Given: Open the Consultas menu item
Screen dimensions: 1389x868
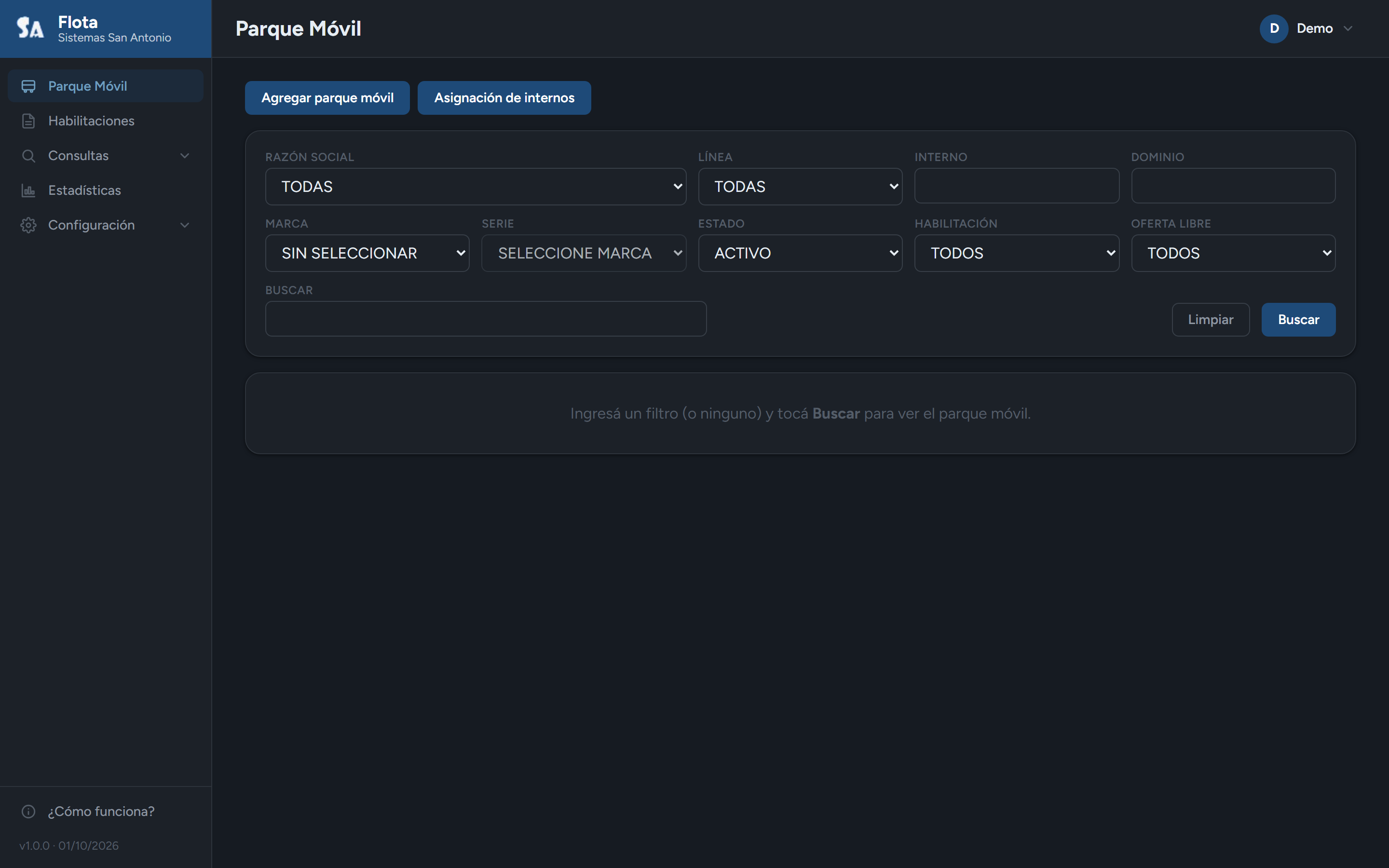Looking at the screenshot, I should click(x=106, y=156).
